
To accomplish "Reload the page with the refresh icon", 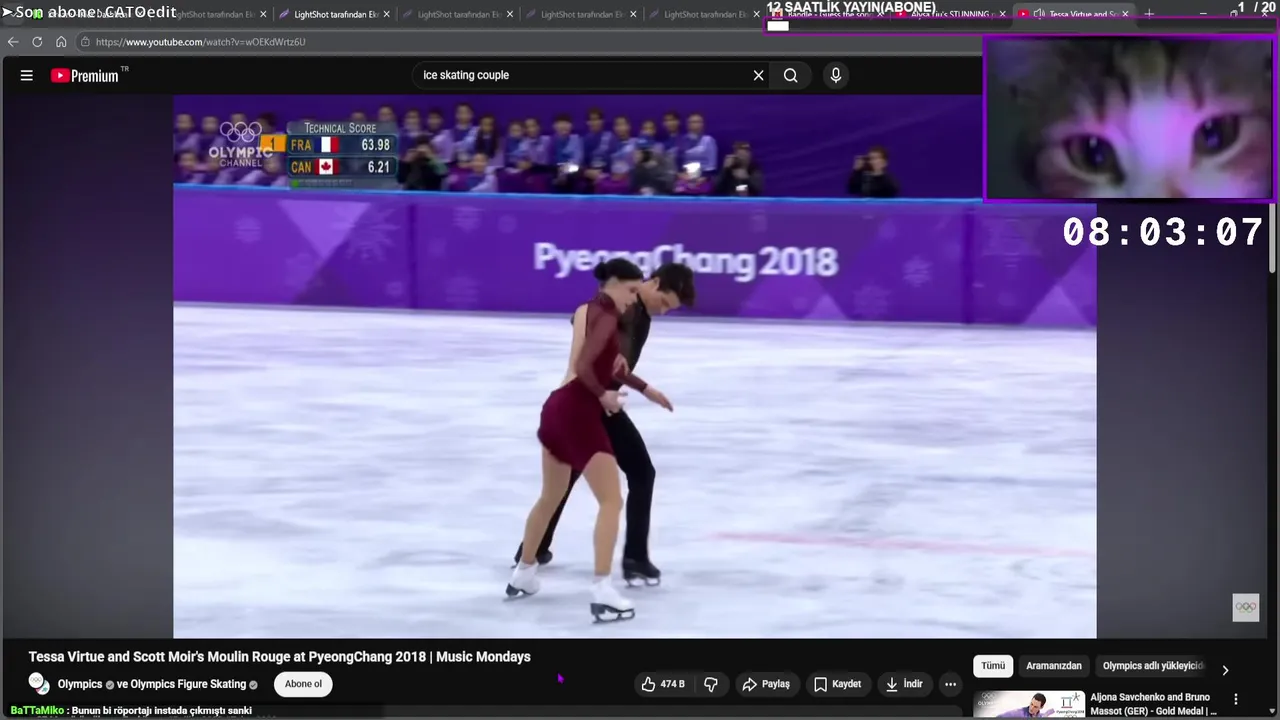I will pos(37,42).
